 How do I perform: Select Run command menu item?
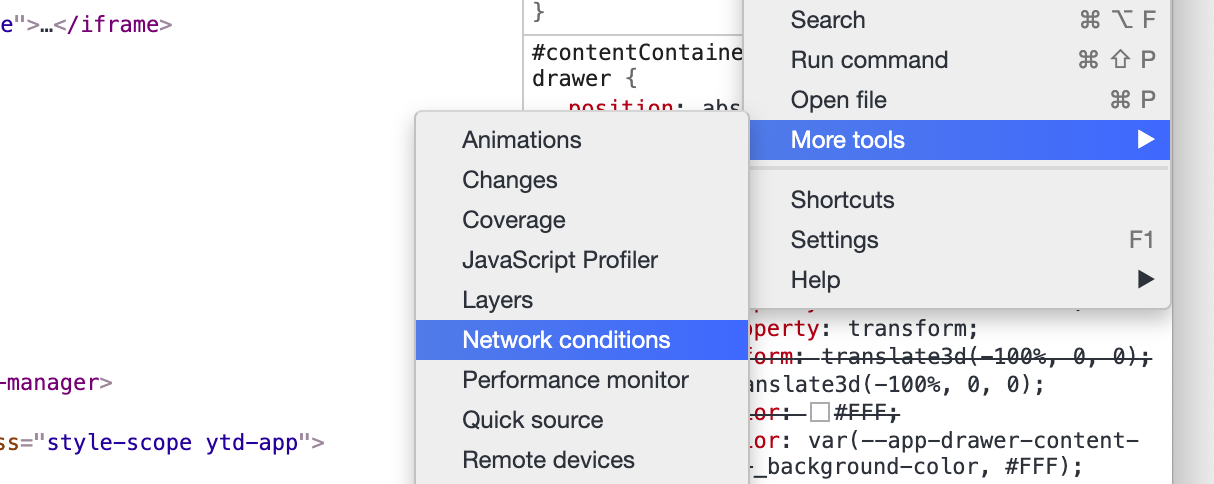[869, 60]
